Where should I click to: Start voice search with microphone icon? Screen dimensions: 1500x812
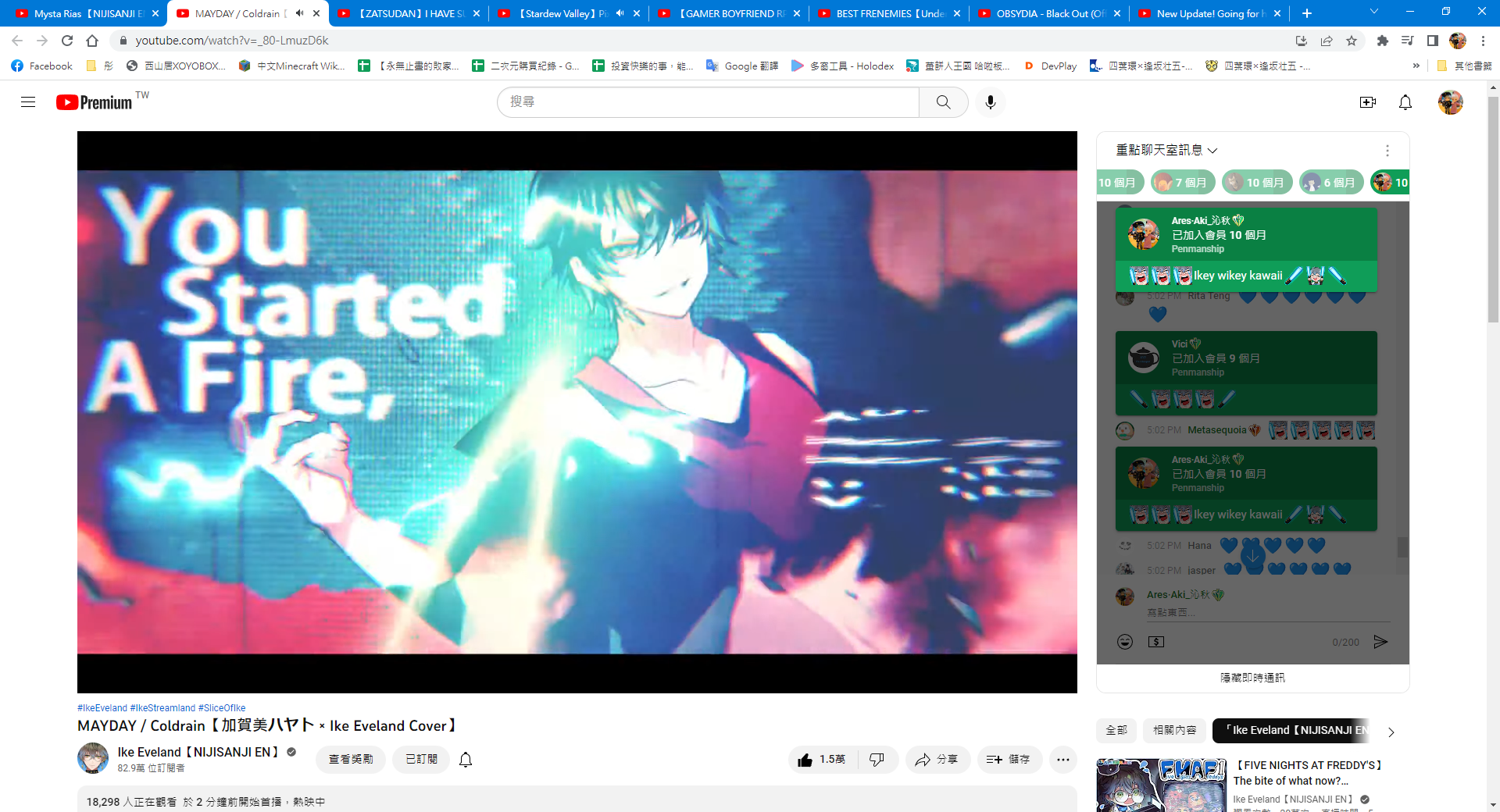tap(991, 102)
